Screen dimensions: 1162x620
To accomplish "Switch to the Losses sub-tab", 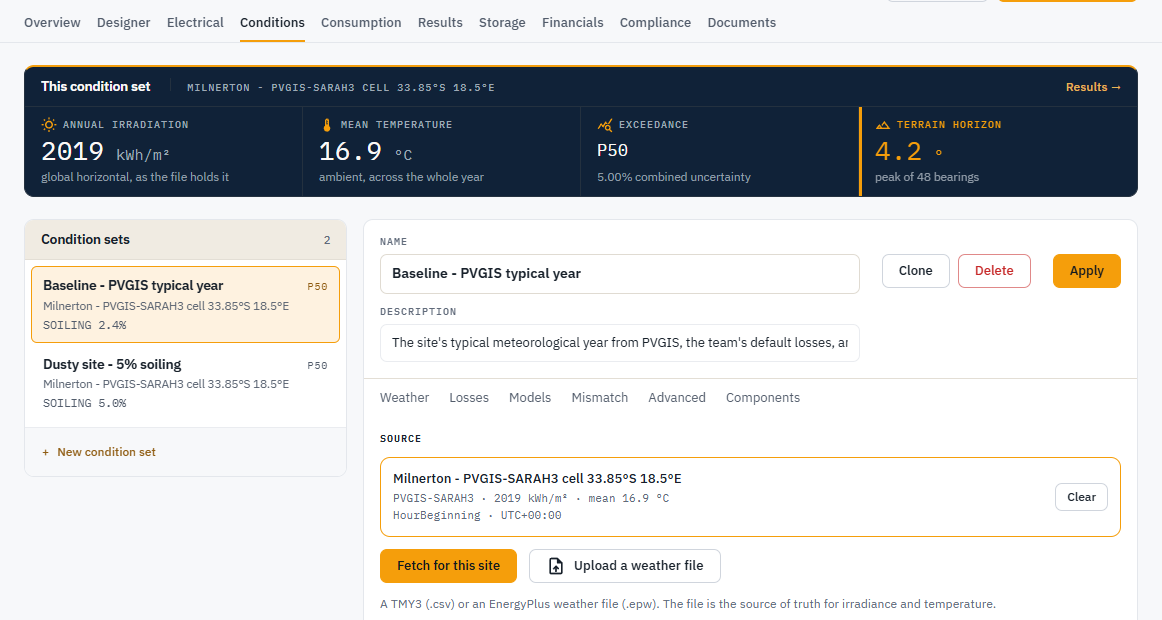I will point(469,398).
